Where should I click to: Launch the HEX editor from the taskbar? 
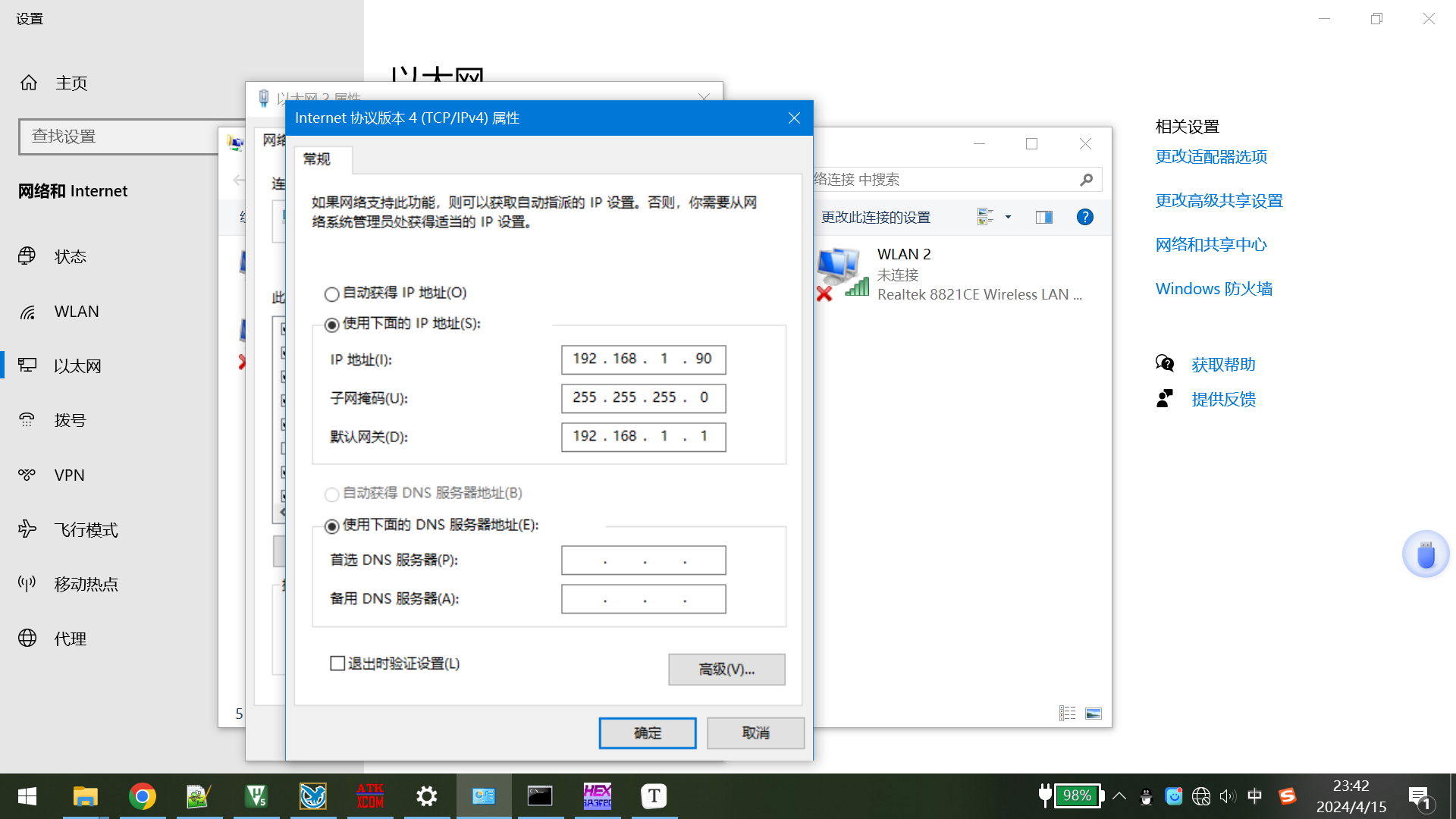597,795
